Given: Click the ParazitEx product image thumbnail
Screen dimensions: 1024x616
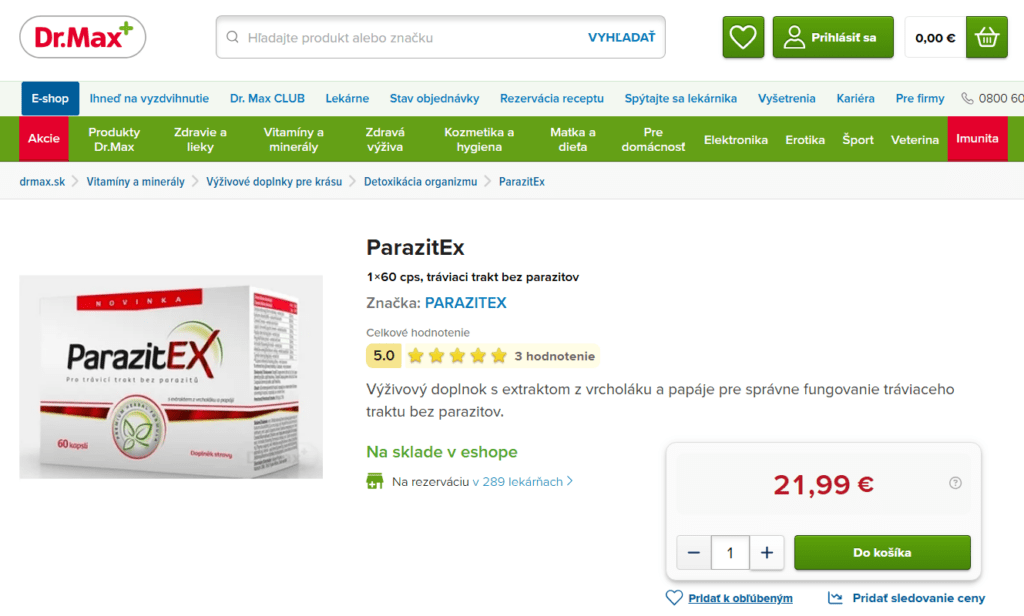Looking at the screenshot, I should pos(171,377).
